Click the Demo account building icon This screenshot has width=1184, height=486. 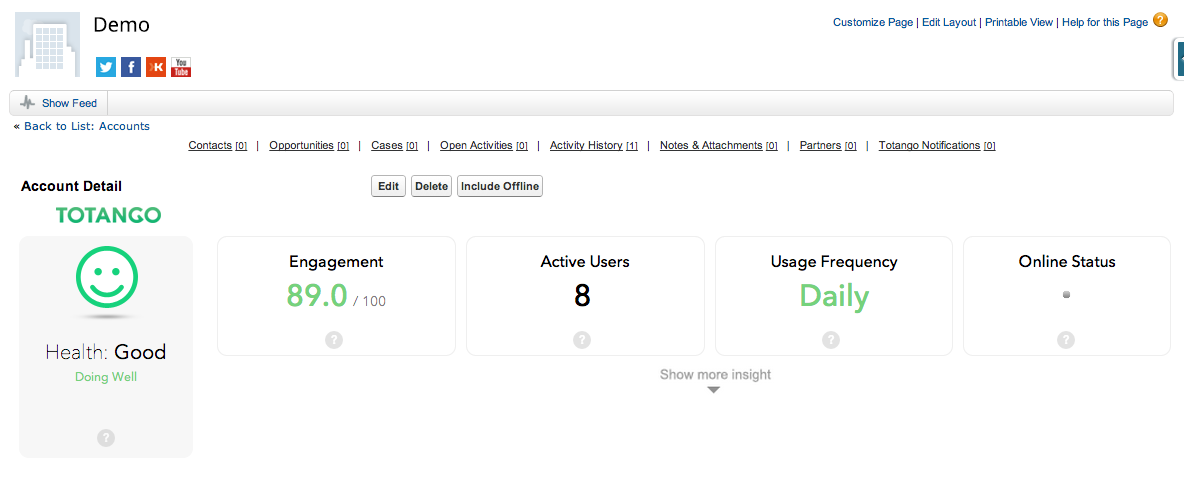(x=48, y=45)
